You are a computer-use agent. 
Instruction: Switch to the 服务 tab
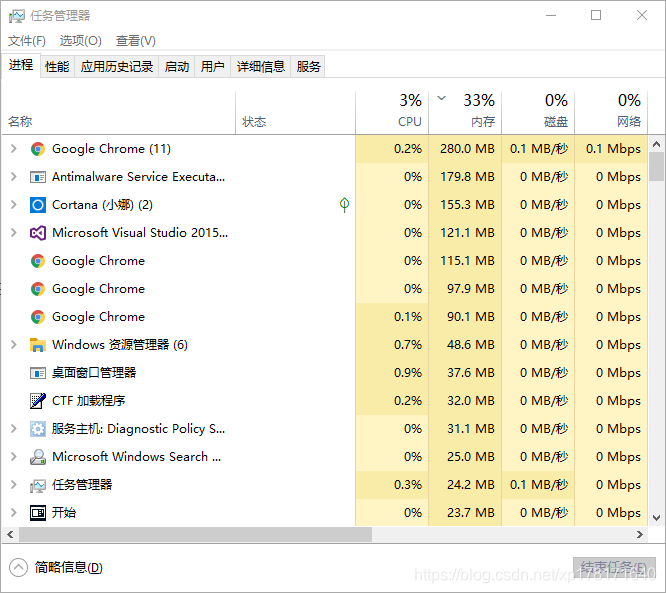[x=308, y=67]
